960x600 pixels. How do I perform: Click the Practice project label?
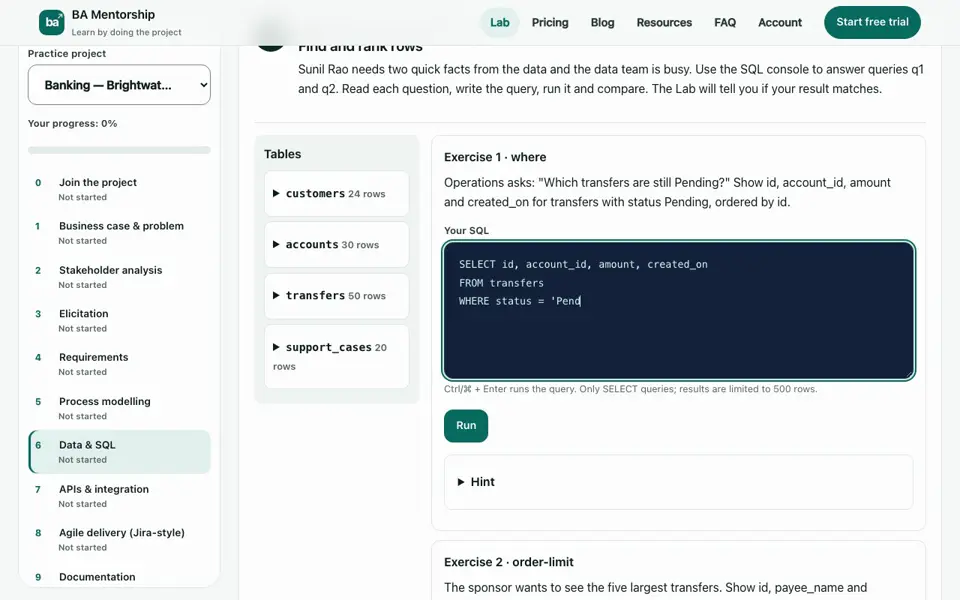67,53
